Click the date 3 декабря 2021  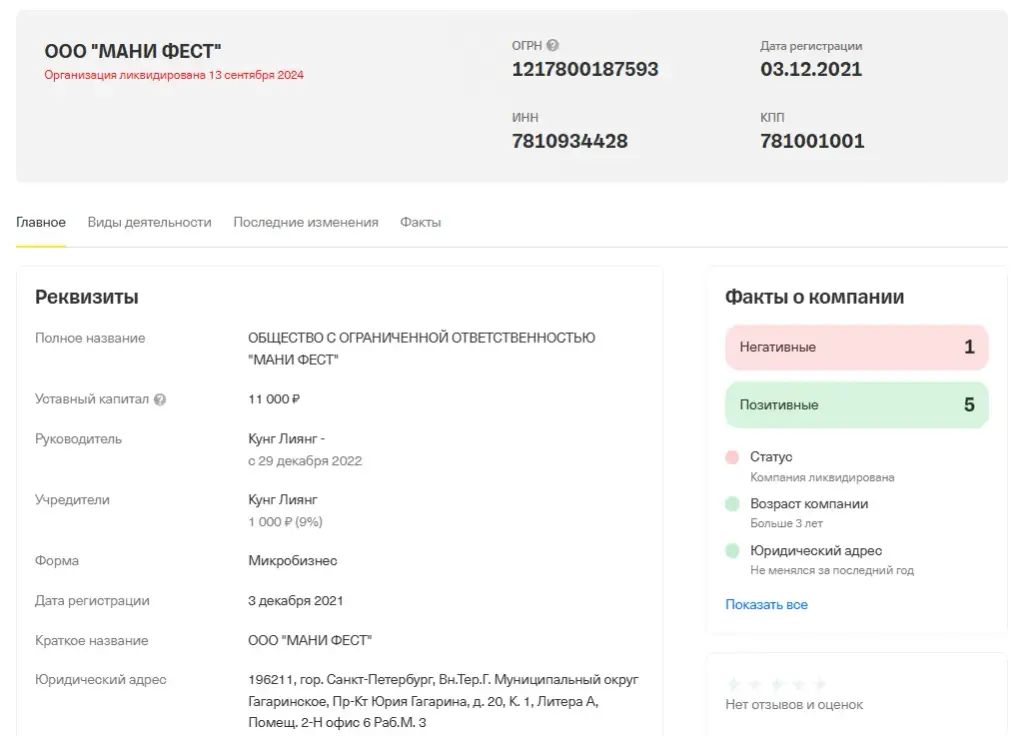pos(295,600)
